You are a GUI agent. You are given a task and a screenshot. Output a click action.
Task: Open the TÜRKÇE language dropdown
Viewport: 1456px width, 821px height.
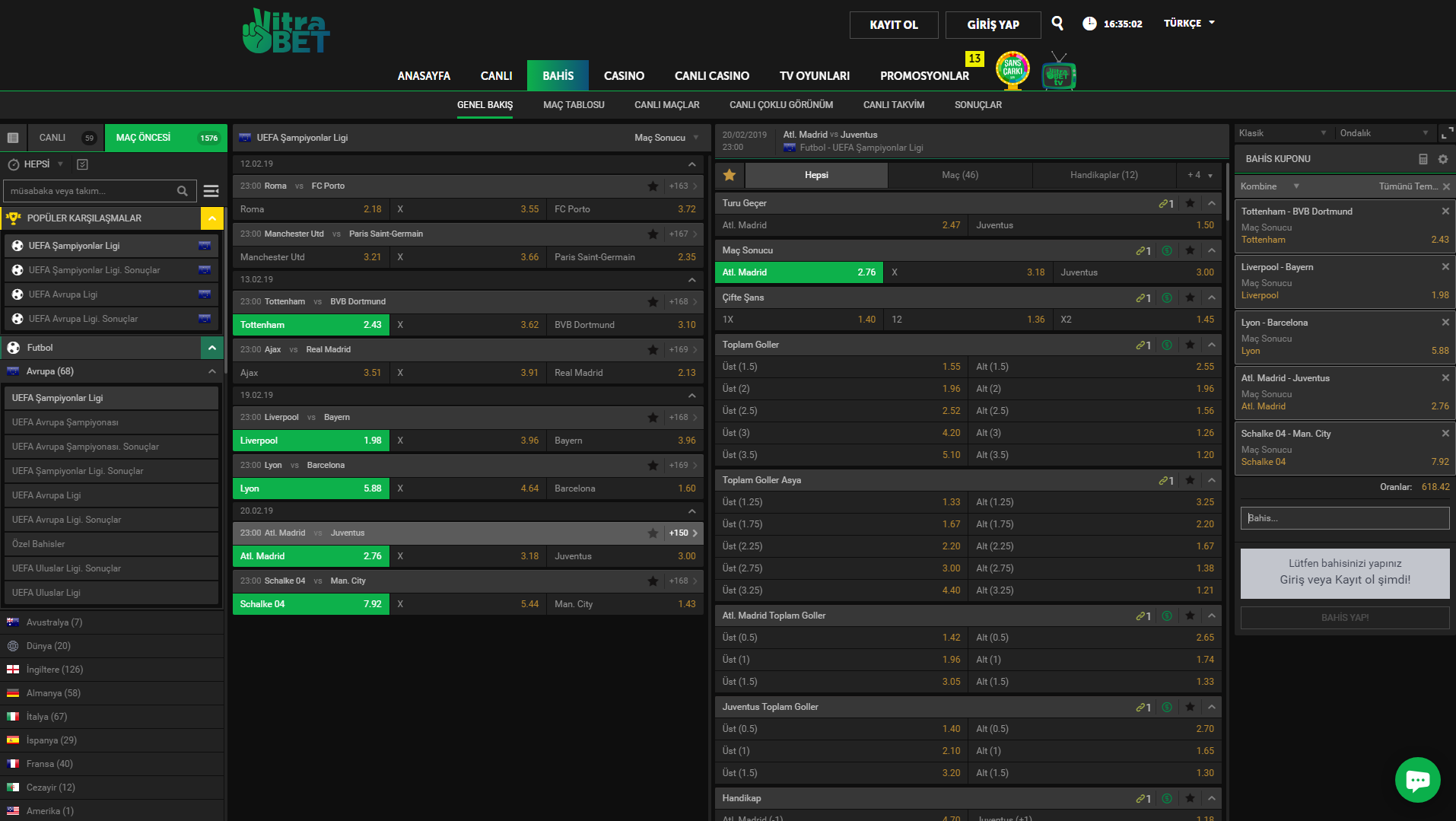[1189, 24]
